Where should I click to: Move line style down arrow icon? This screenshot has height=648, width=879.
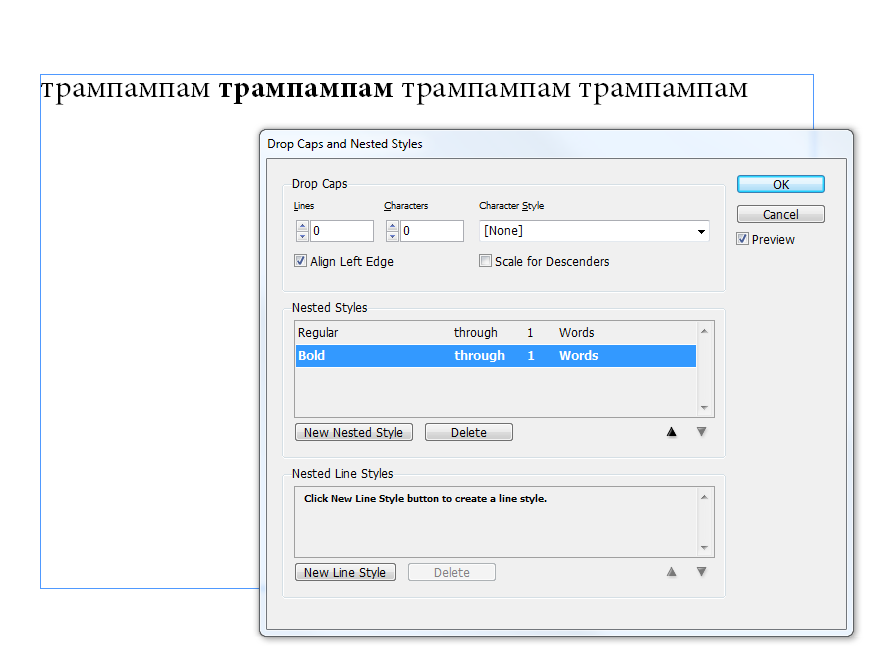(x=701, y=572)
